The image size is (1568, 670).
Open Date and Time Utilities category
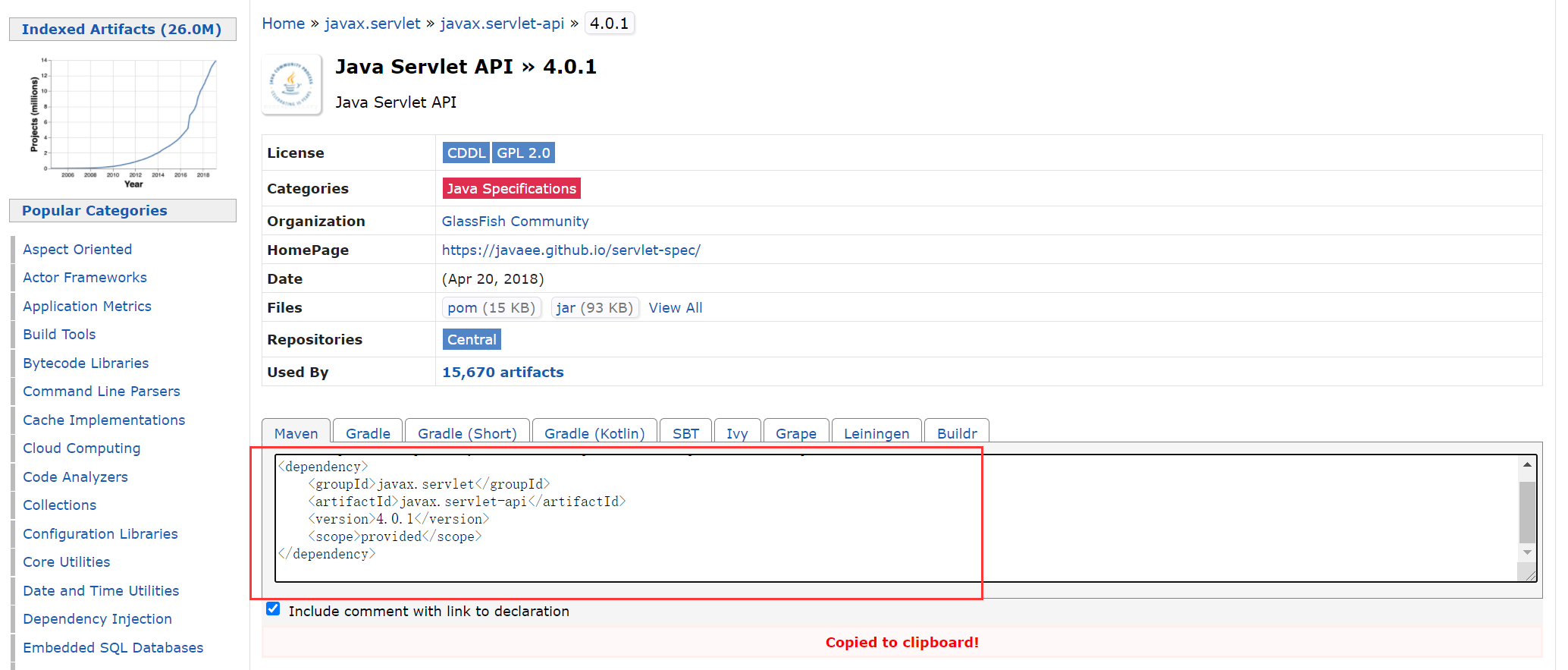click(x=101, y=590)
